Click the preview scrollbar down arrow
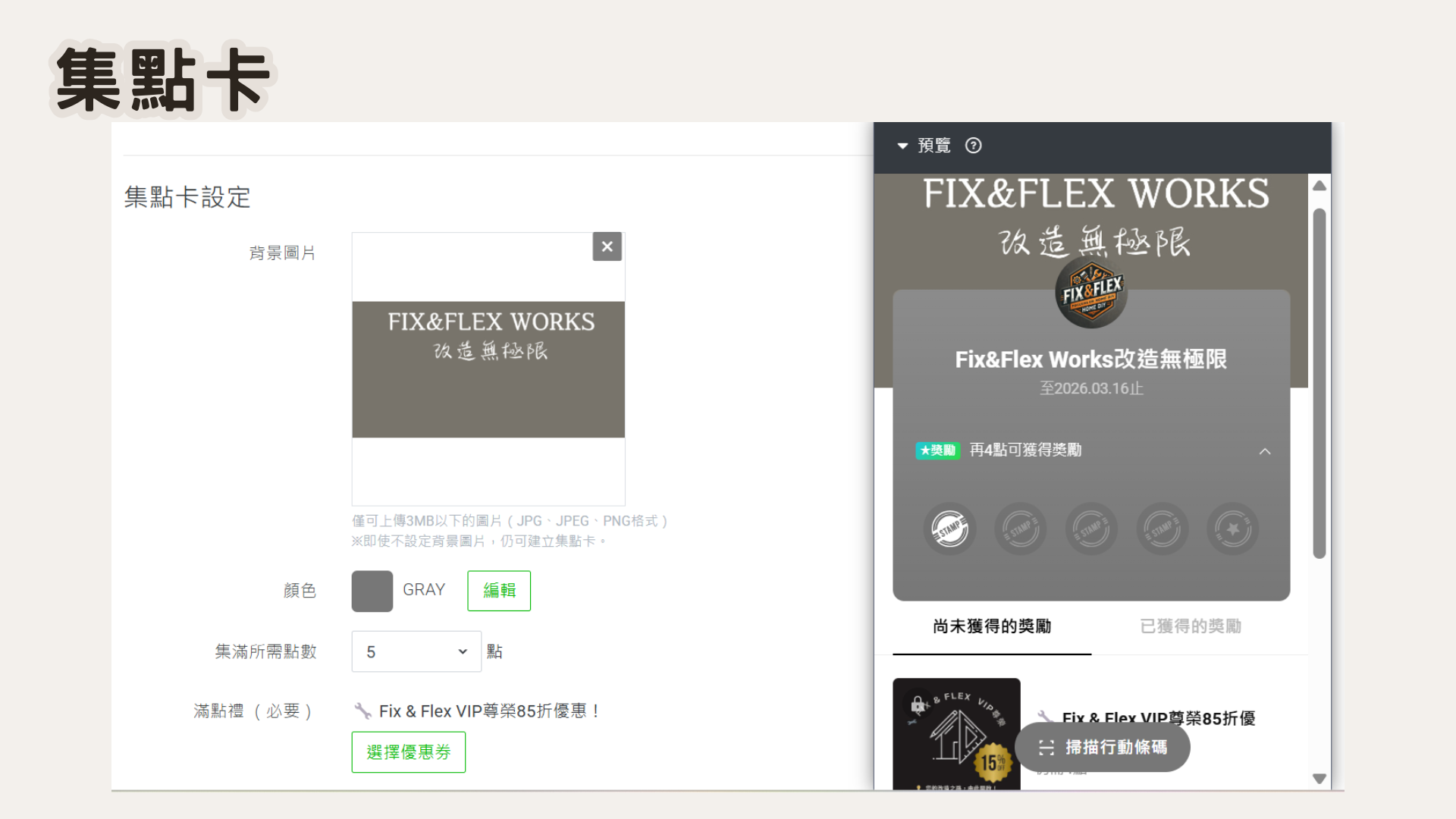 click(x=1319, y=779)
